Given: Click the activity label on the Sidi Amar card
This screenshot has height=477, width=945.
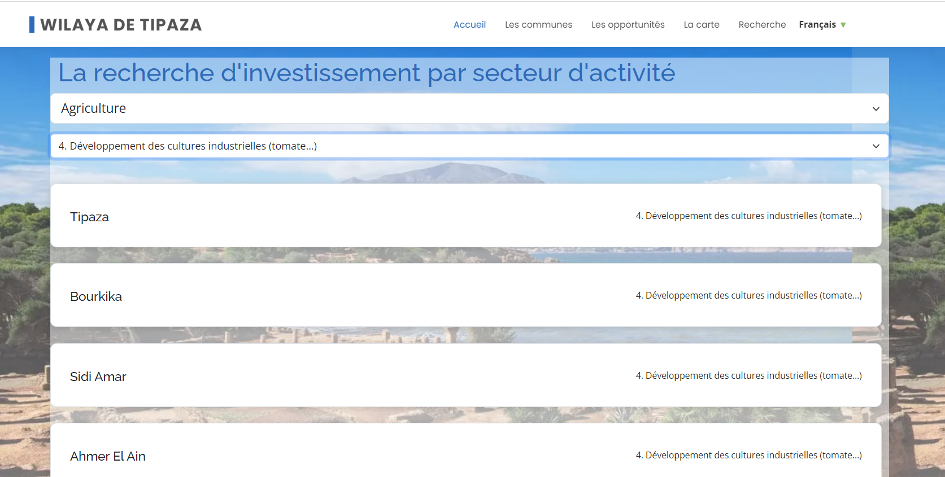Looking at the screenshot, I should (748, 375).
